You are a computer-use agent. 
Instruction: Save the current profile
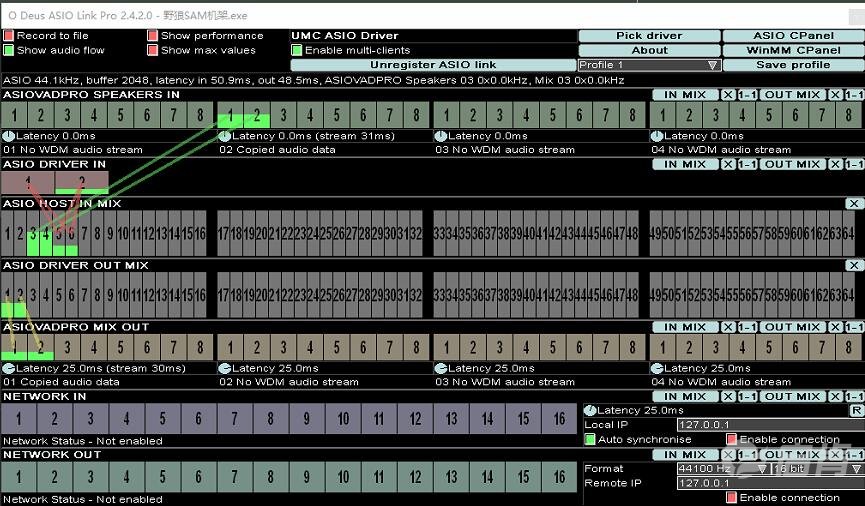(x=793, y=65)
